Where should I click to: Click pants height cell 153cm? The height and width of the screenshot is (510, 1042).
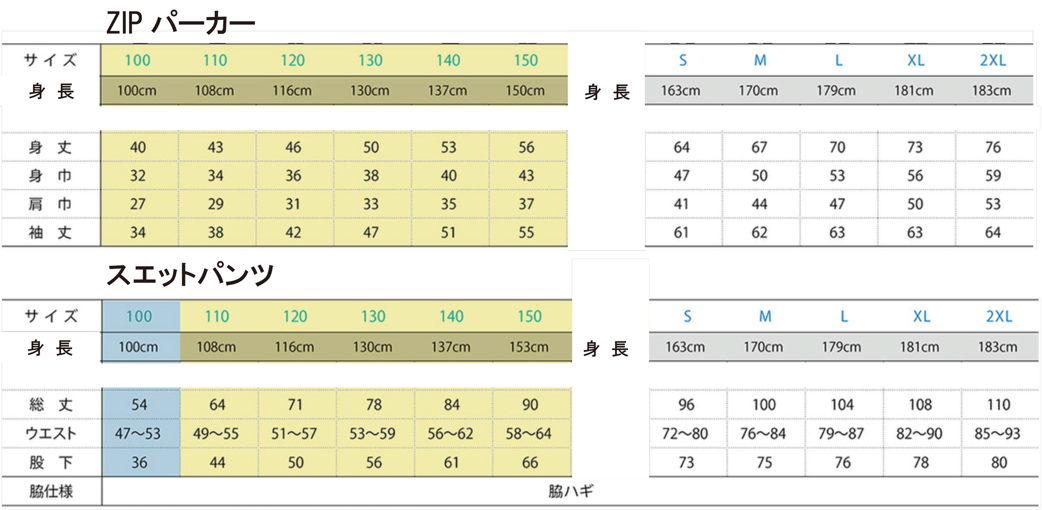click(x=530, y=347)
